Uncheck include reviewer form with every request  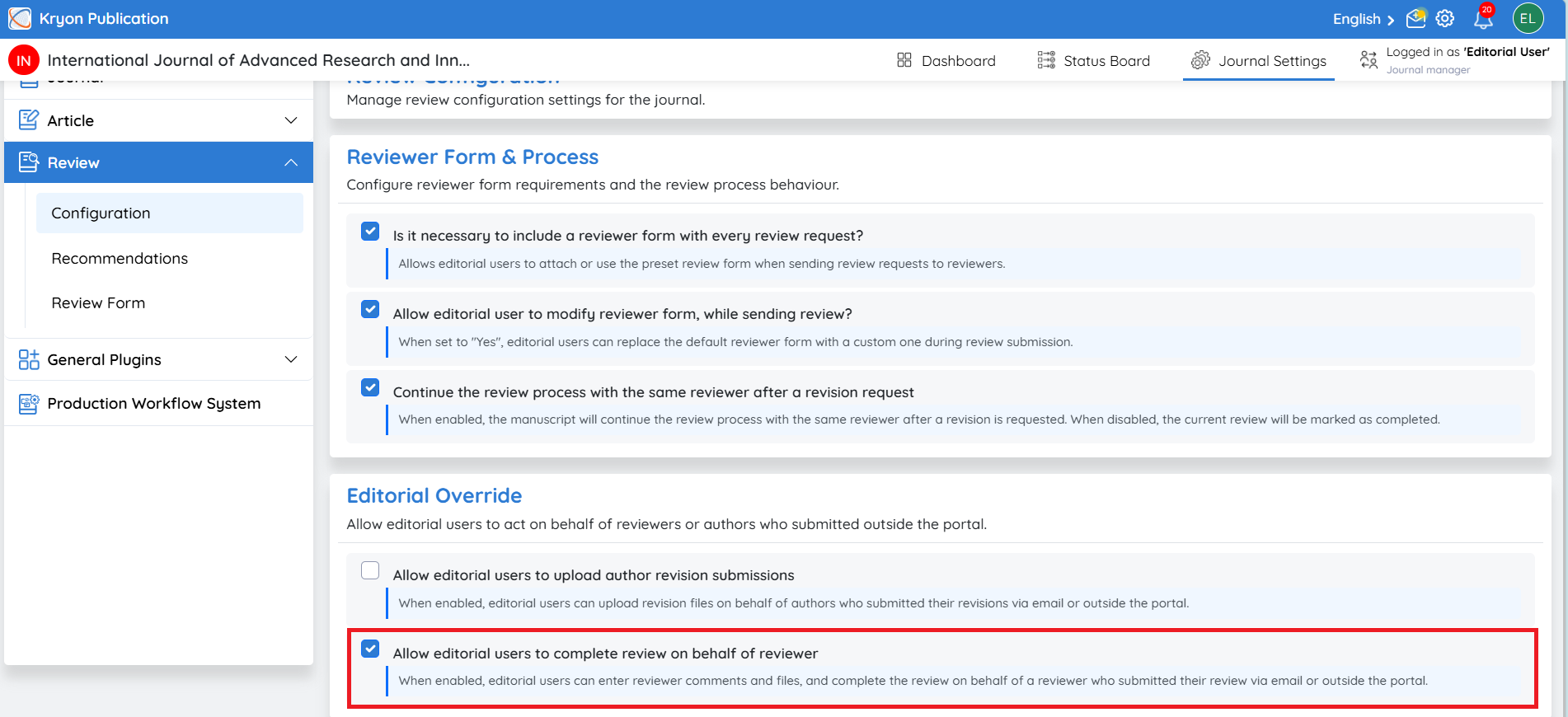pyautogui.click(x=370, y=231)
